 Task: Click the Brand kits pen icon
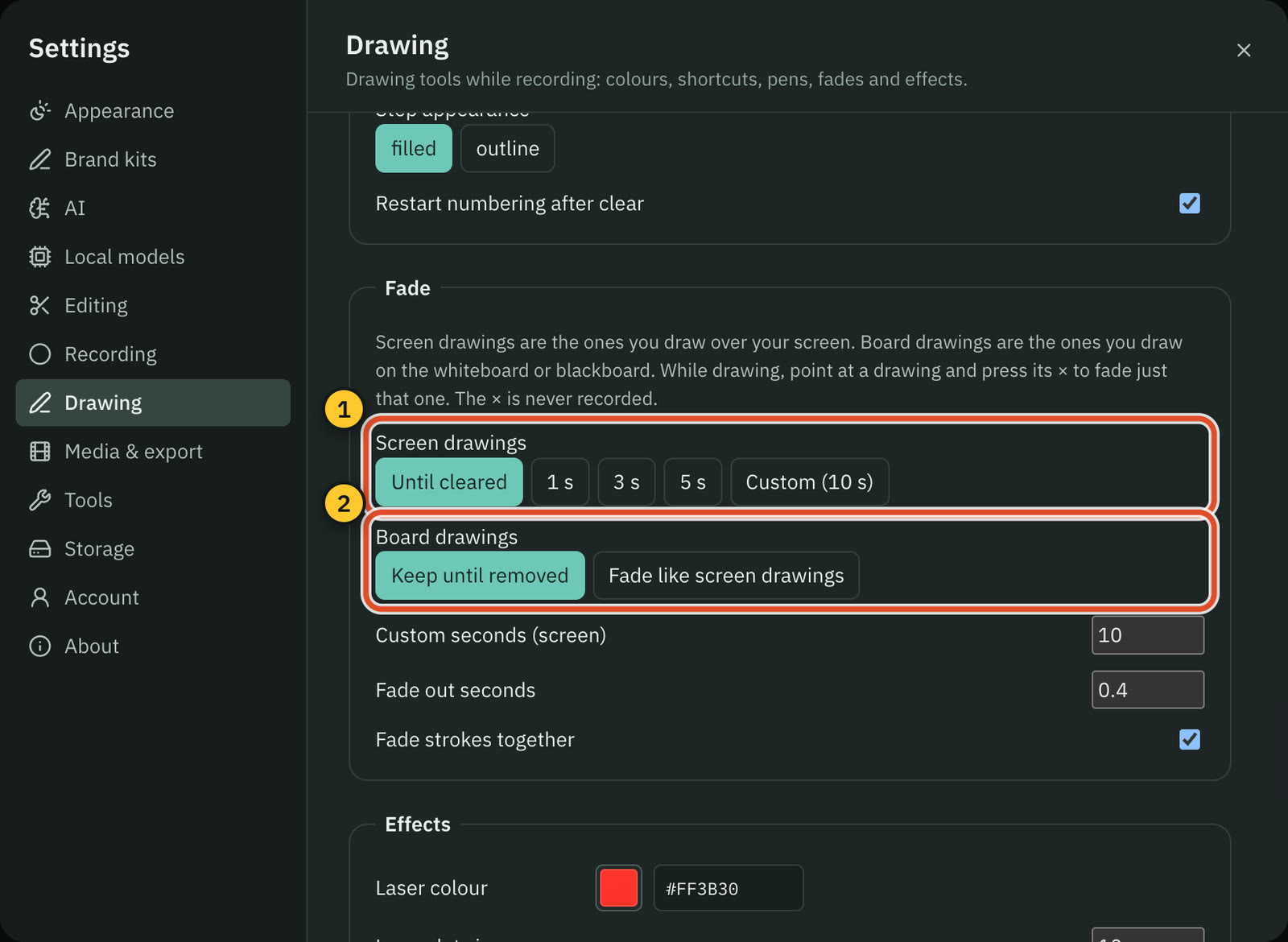coord(40,159)
